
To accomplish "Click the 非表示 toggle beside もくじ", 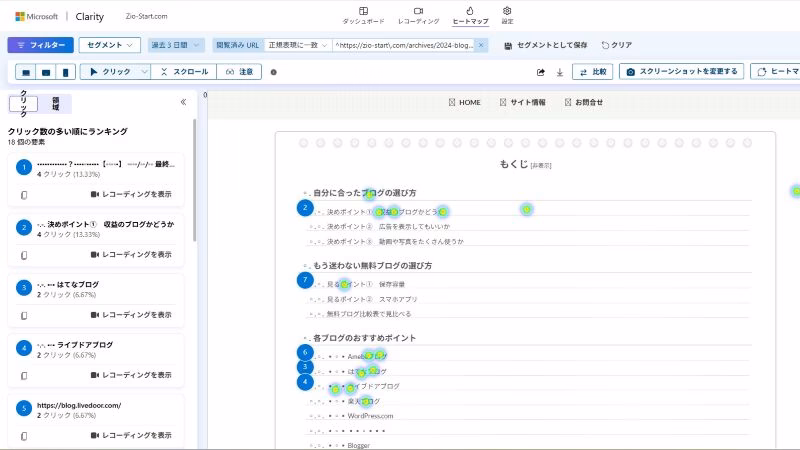I will pyautogui.click(x=541, y=165).
